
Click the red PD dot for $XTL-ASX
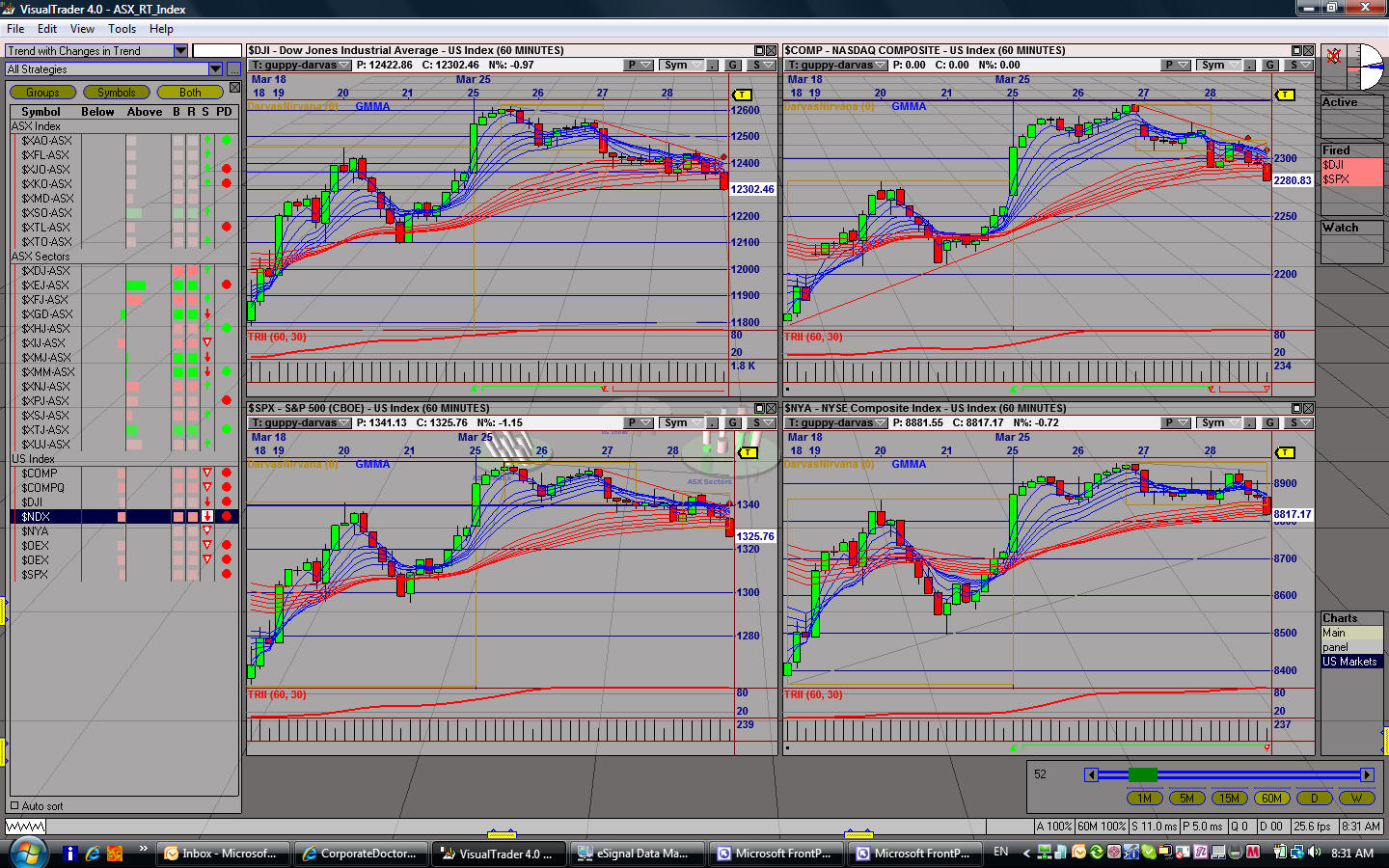coord(226,227)
